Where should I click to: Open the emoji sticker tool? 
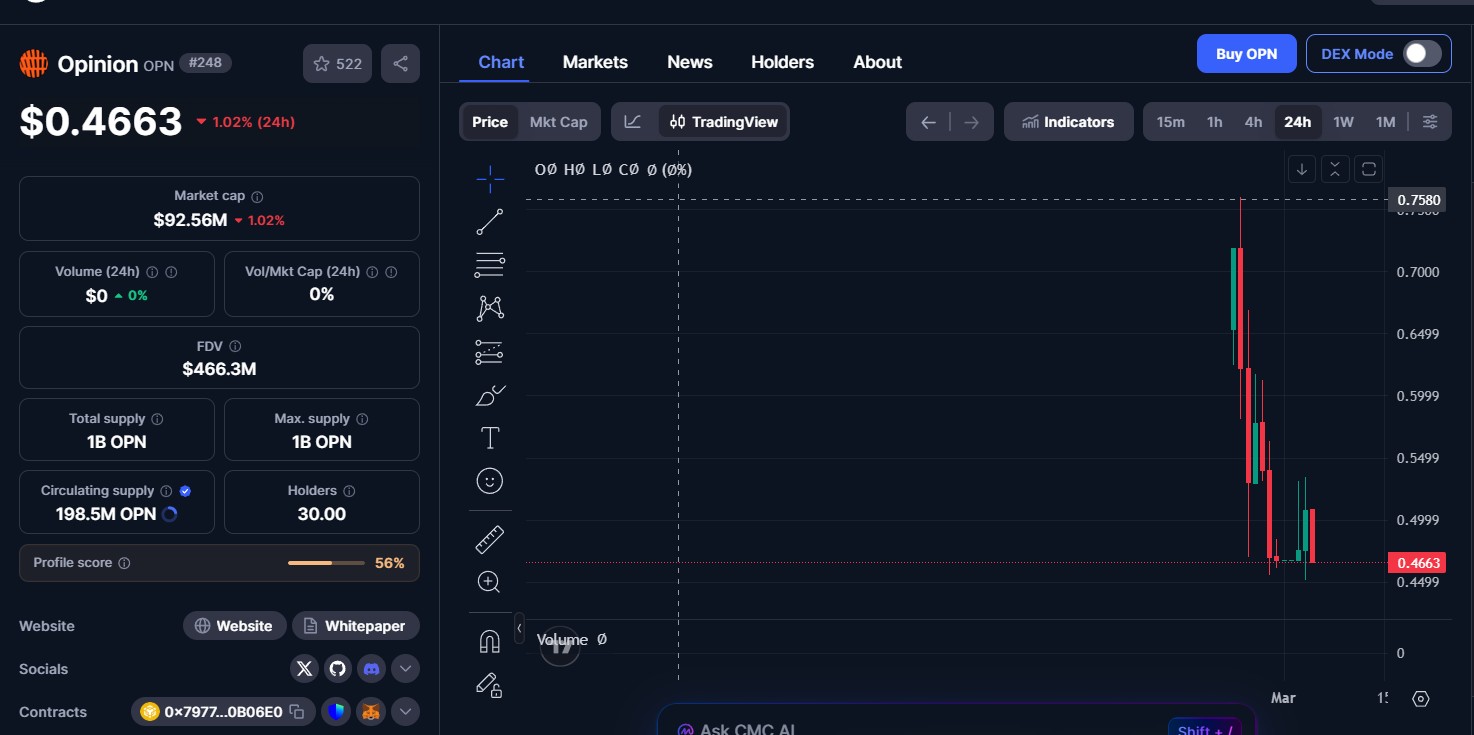[489, 480]
